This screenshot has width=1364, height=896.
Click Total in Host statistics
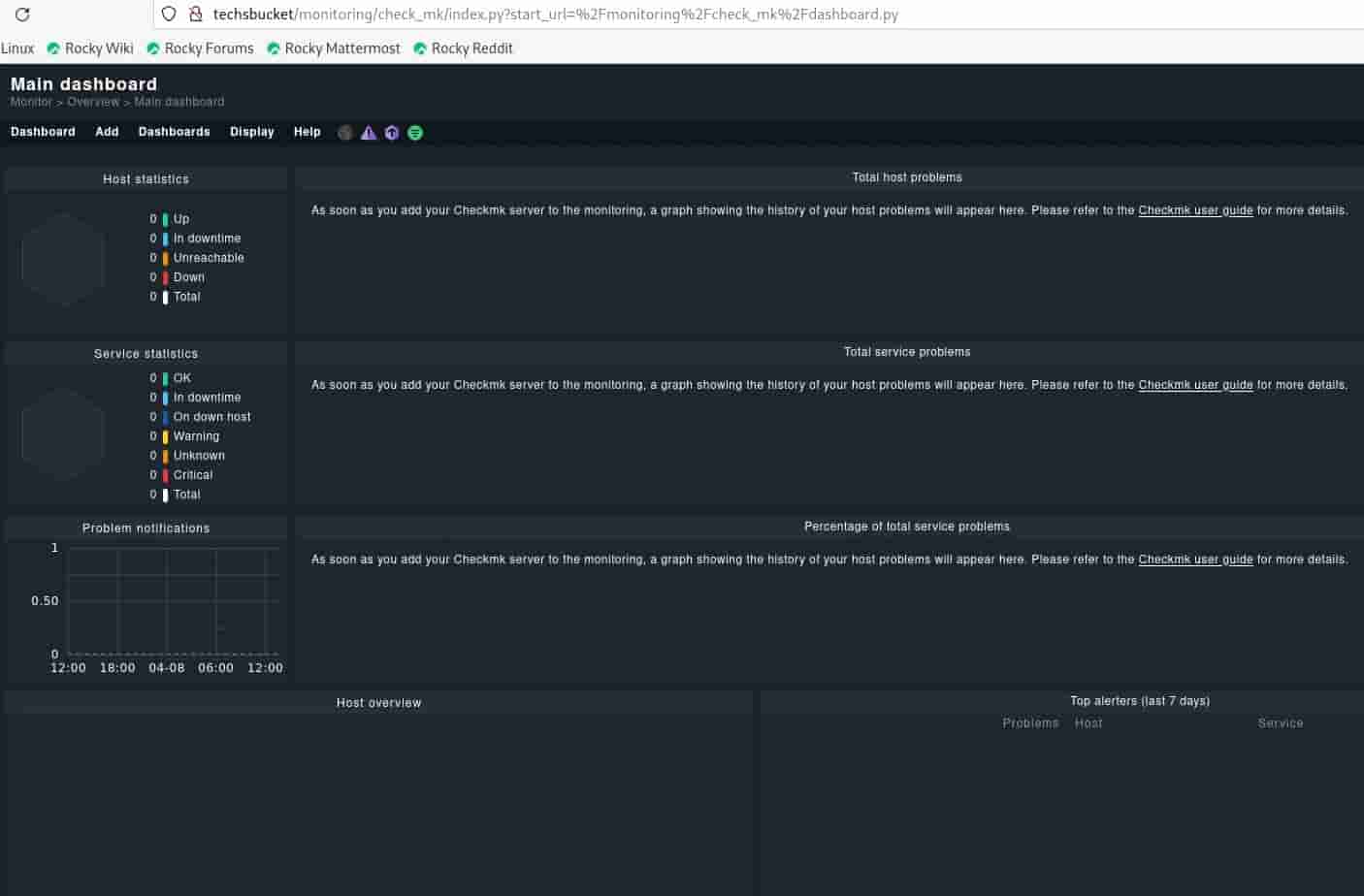tap(186, 297)
